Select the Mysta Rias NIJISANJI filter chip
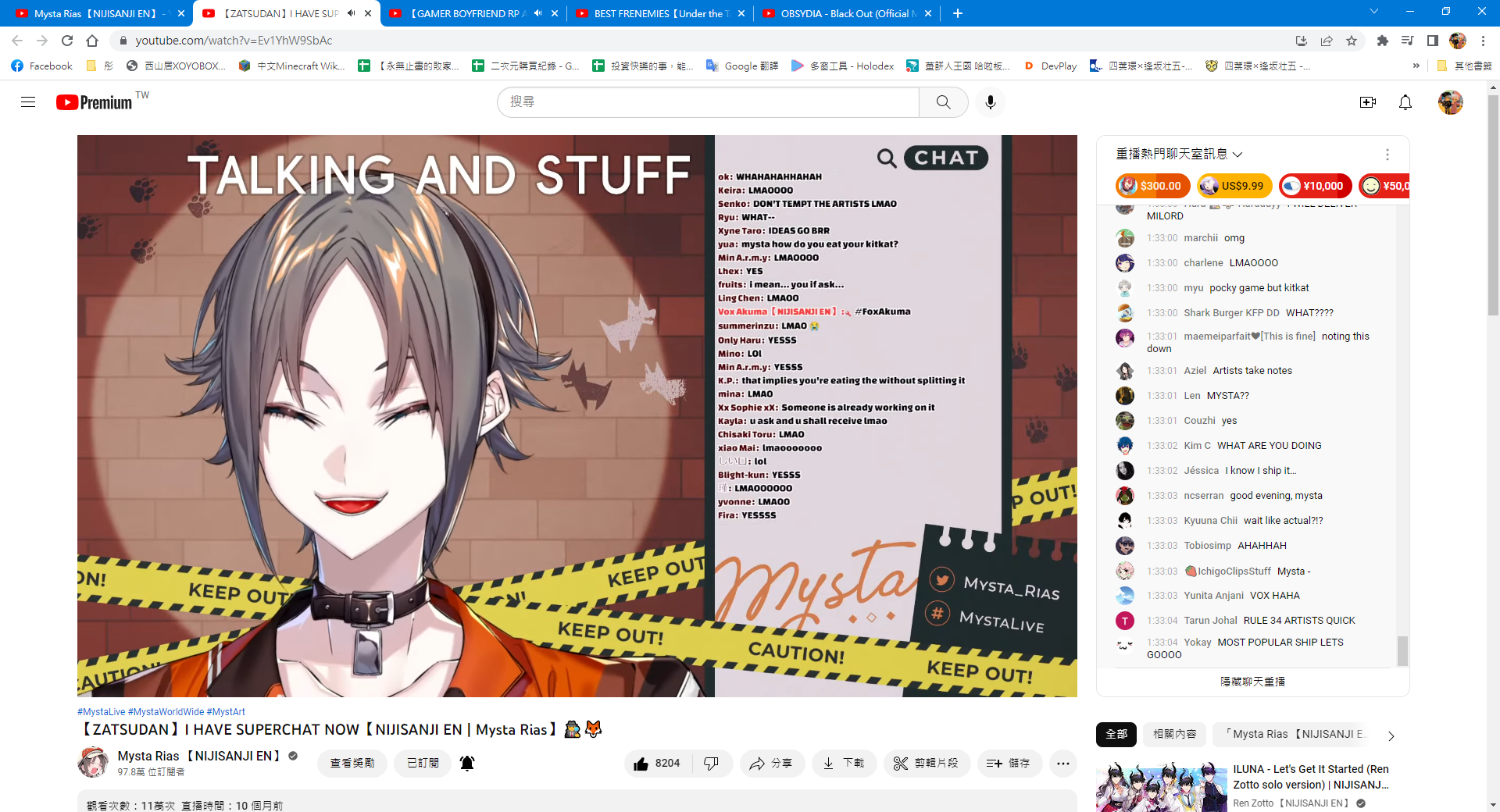Image resolution: width=1500 pixels, height=812 pixels. [1294, 735]
